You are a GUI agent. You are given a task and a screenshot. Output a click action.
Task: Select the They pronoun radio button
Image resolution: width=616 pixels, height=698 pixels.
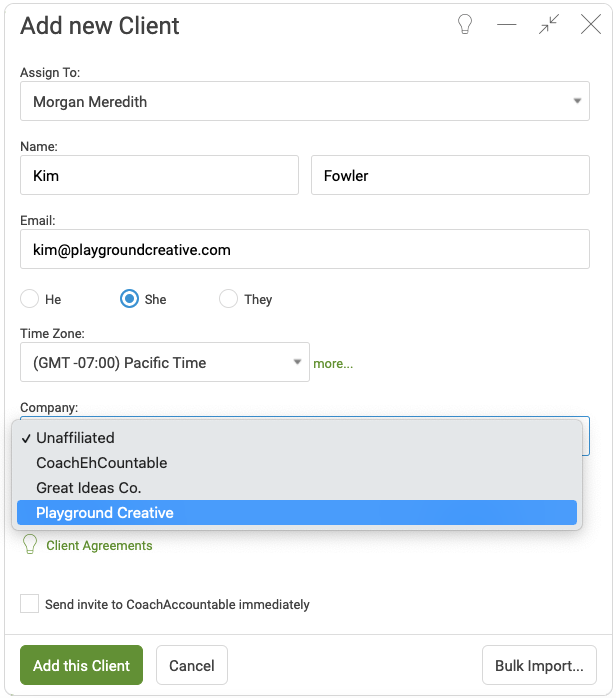click(x=228, y=298)
